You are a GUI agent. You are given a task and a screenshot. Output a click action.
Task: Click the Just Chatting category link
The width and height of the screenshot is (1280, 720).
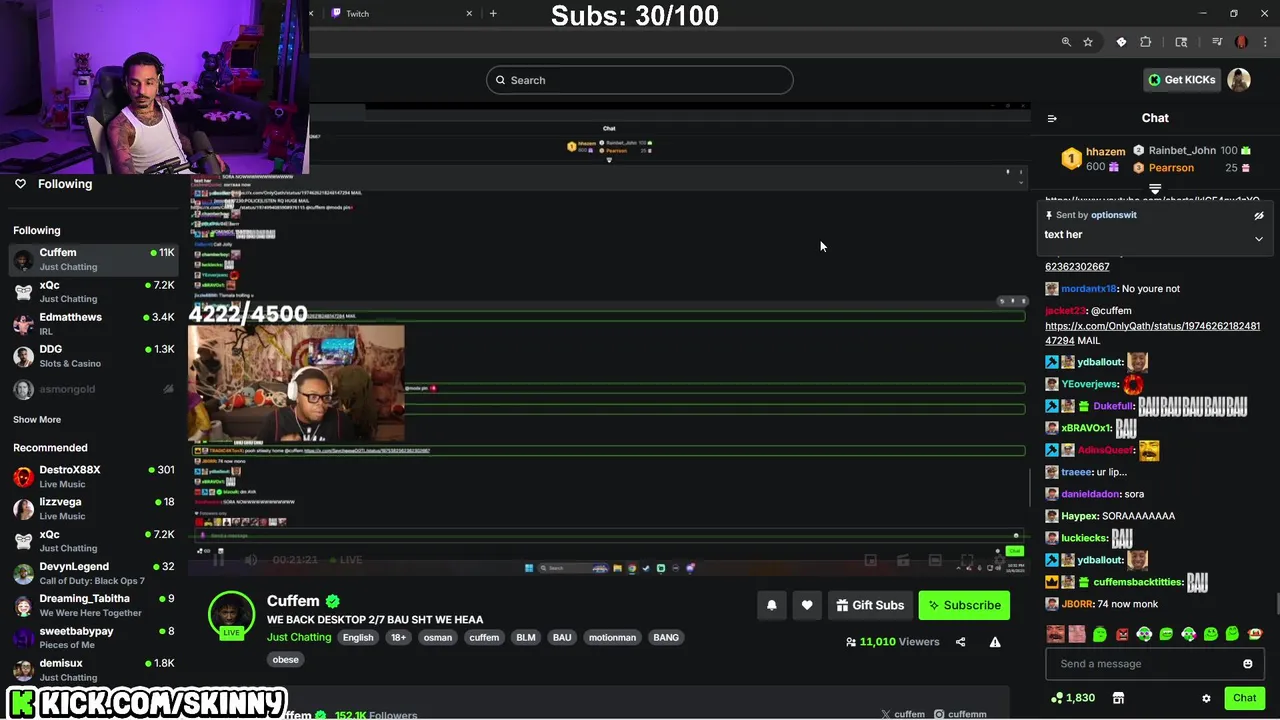point(298,637)
